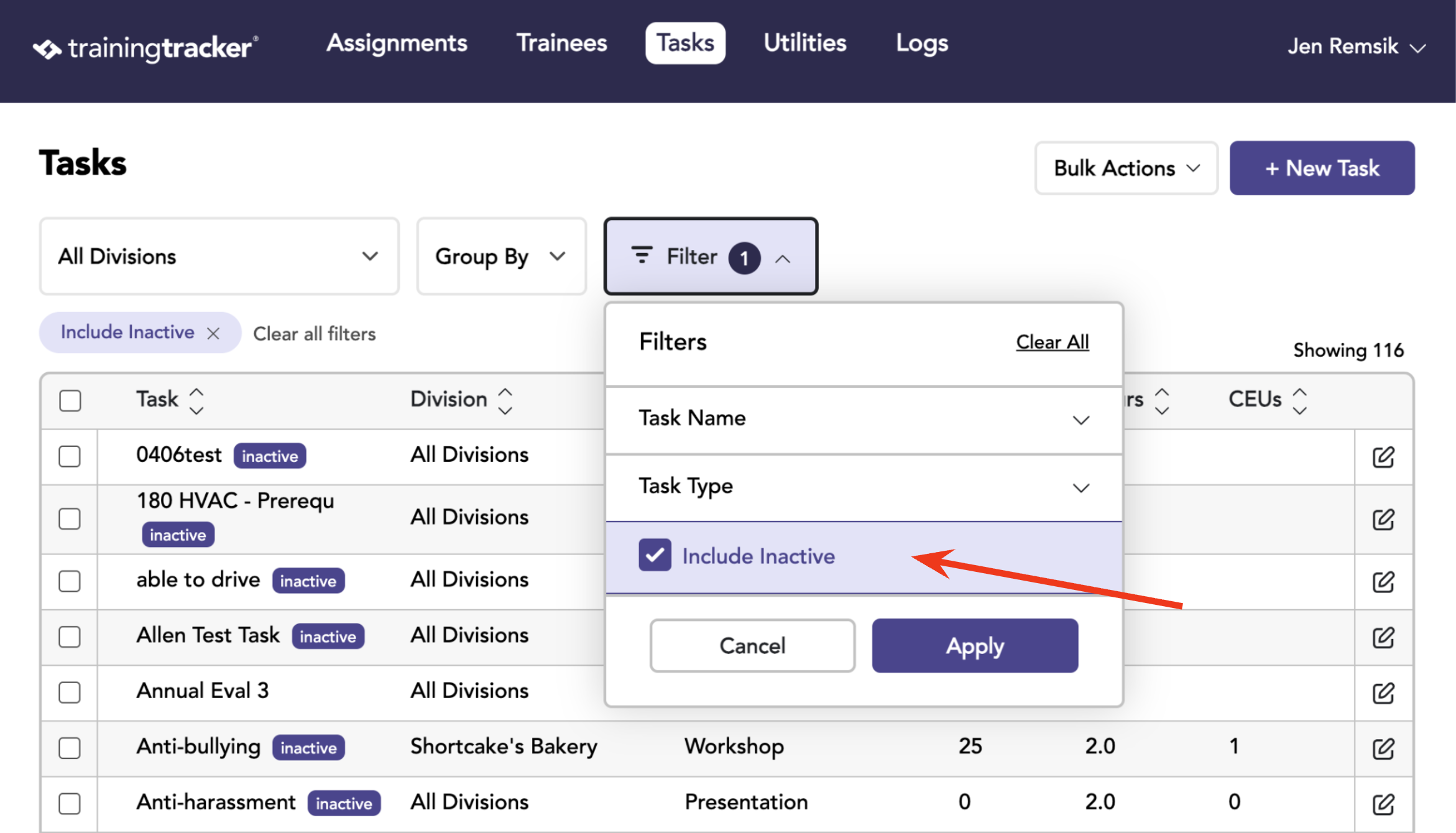Expand the Task Name filter section
The width and height of the screenshot is (1456, 833).
pyautogui.click(x=864, y=419)
